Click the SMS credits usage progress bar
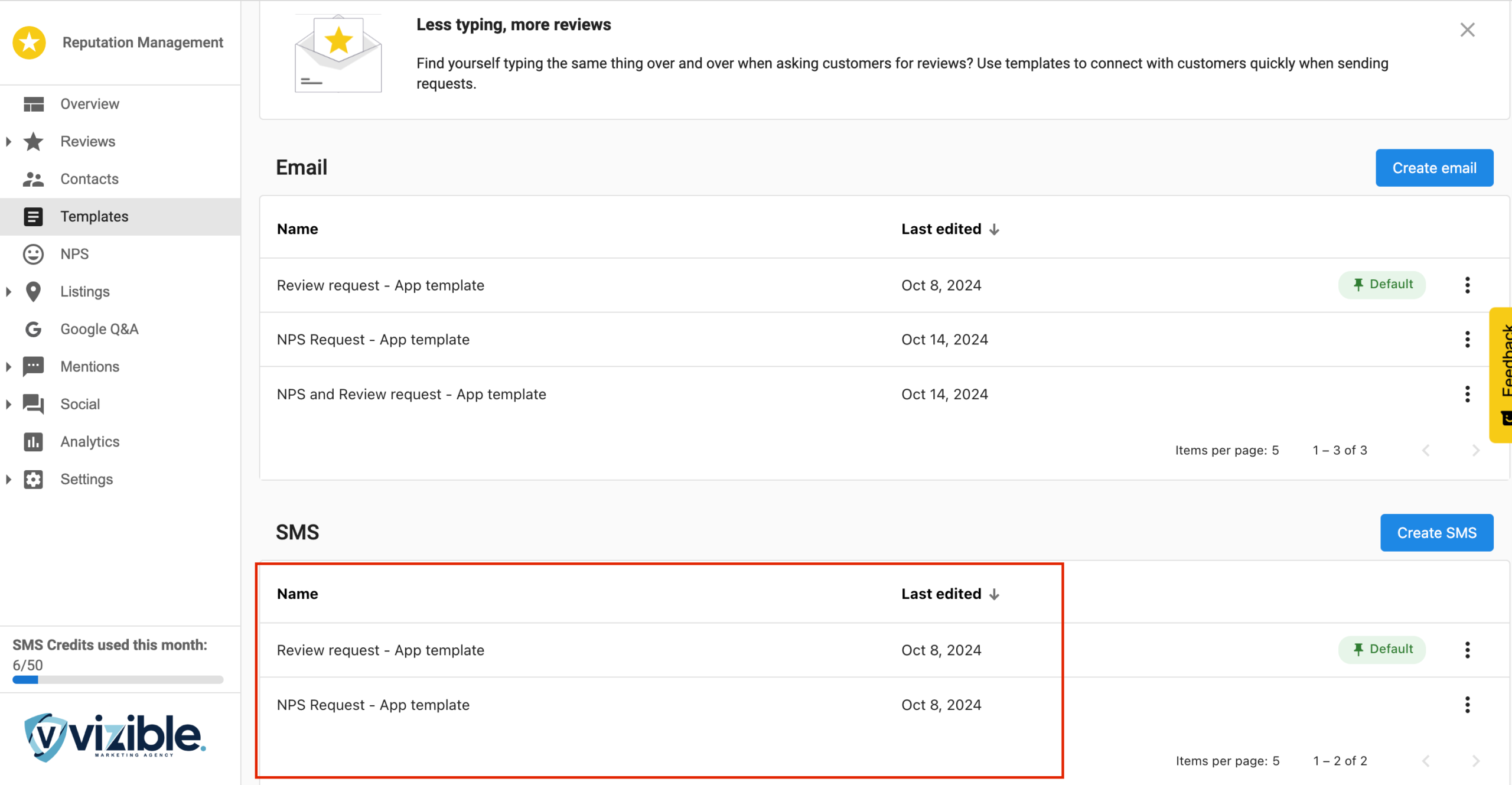This screenshot has width=1512, height=785. click(x=118, y=680)
